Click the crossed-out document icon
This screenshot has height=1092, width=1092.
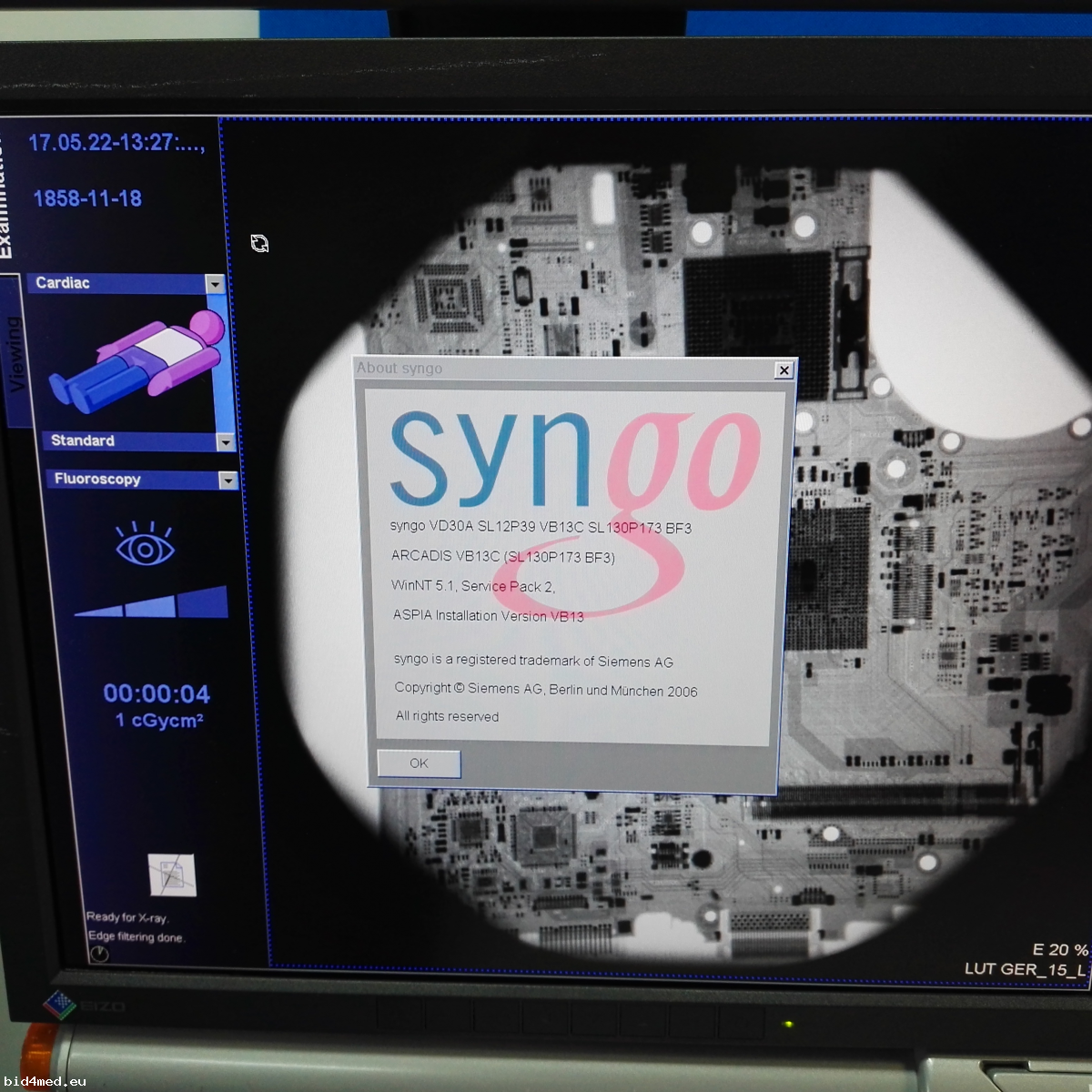click(x=172, y=875)
